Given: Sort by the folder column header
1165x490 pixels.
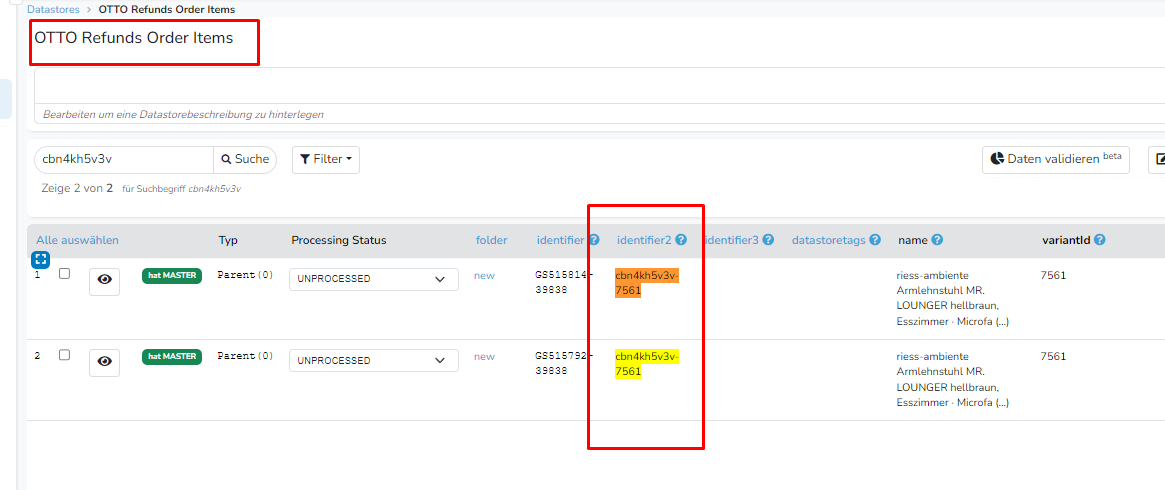Looking at the screenshot, I should pos(491,240).
